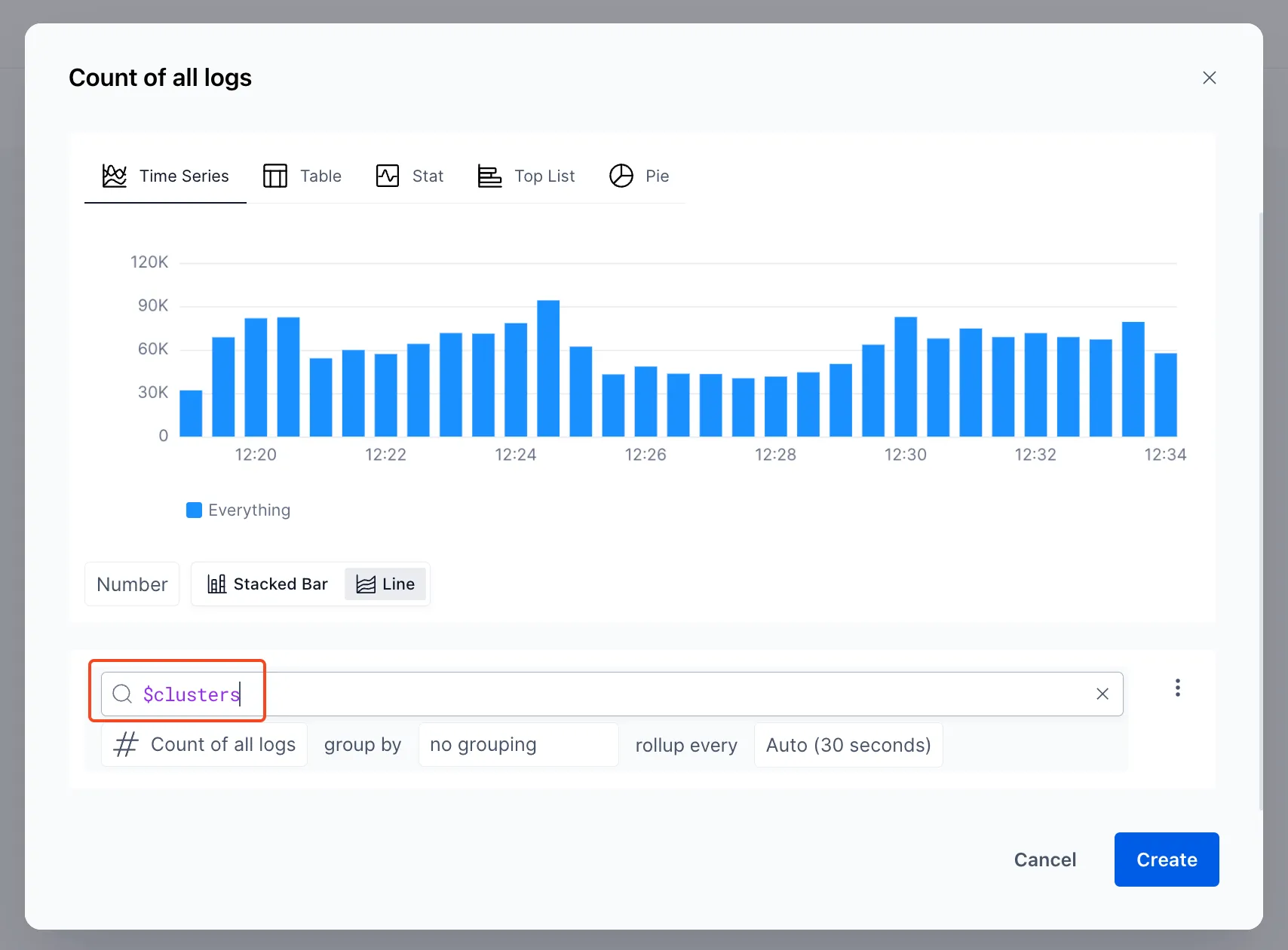Expand the Auto (30 seconds) rollup dropdown
Screen dimensions: 1288x950
848,745
